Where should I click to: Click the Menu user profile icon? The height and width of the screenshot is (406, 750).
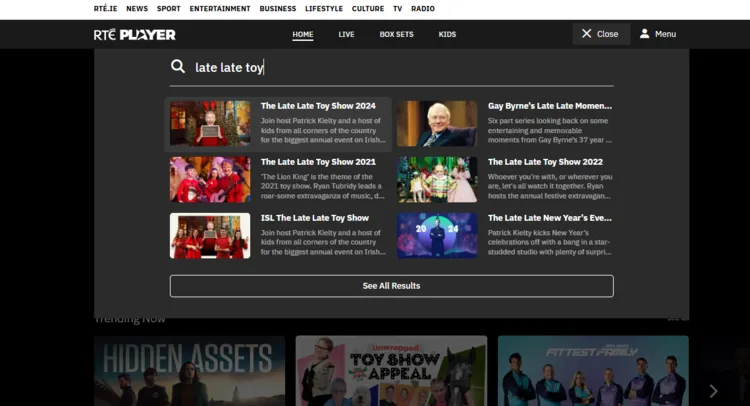[x=644, y=33]
